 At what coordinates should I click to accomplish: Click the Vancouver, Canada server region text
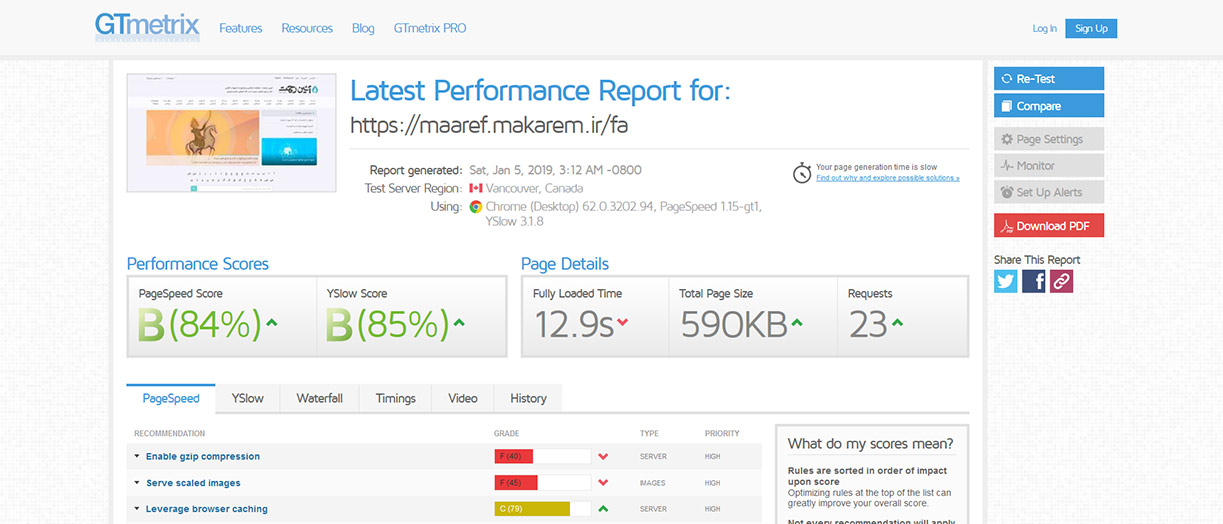pyautogui.click(x=535, y=188)
